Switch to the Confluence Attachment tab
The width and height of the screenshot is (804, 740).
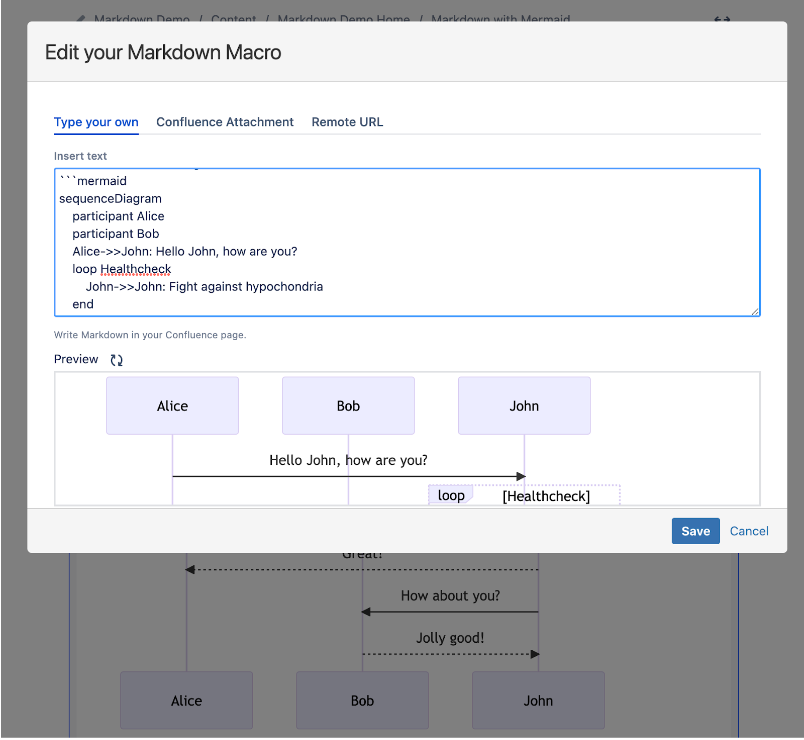point(224,121)
